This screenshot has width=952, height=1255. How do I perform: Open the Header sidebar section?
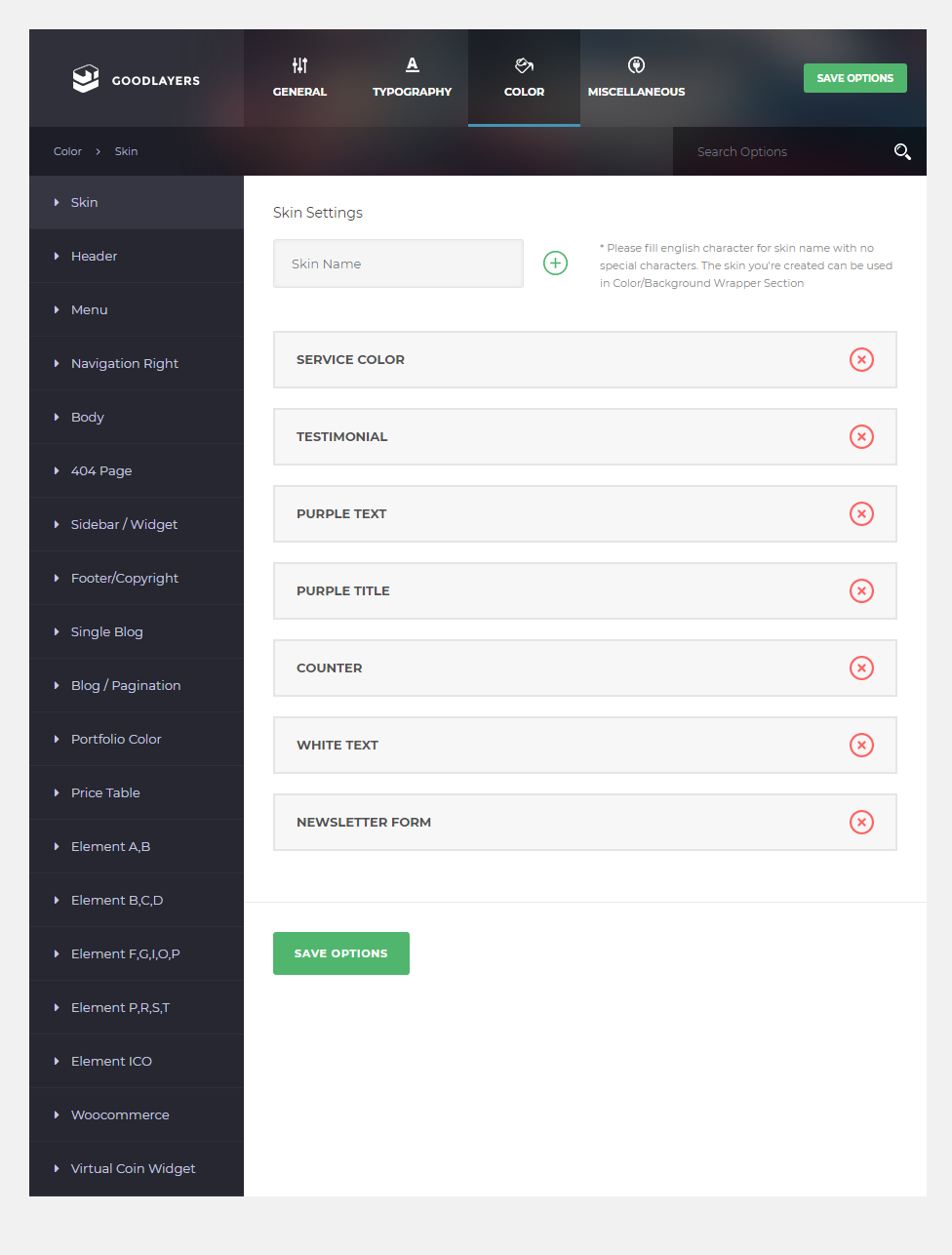pyautogui.click(x=137, y=256)
